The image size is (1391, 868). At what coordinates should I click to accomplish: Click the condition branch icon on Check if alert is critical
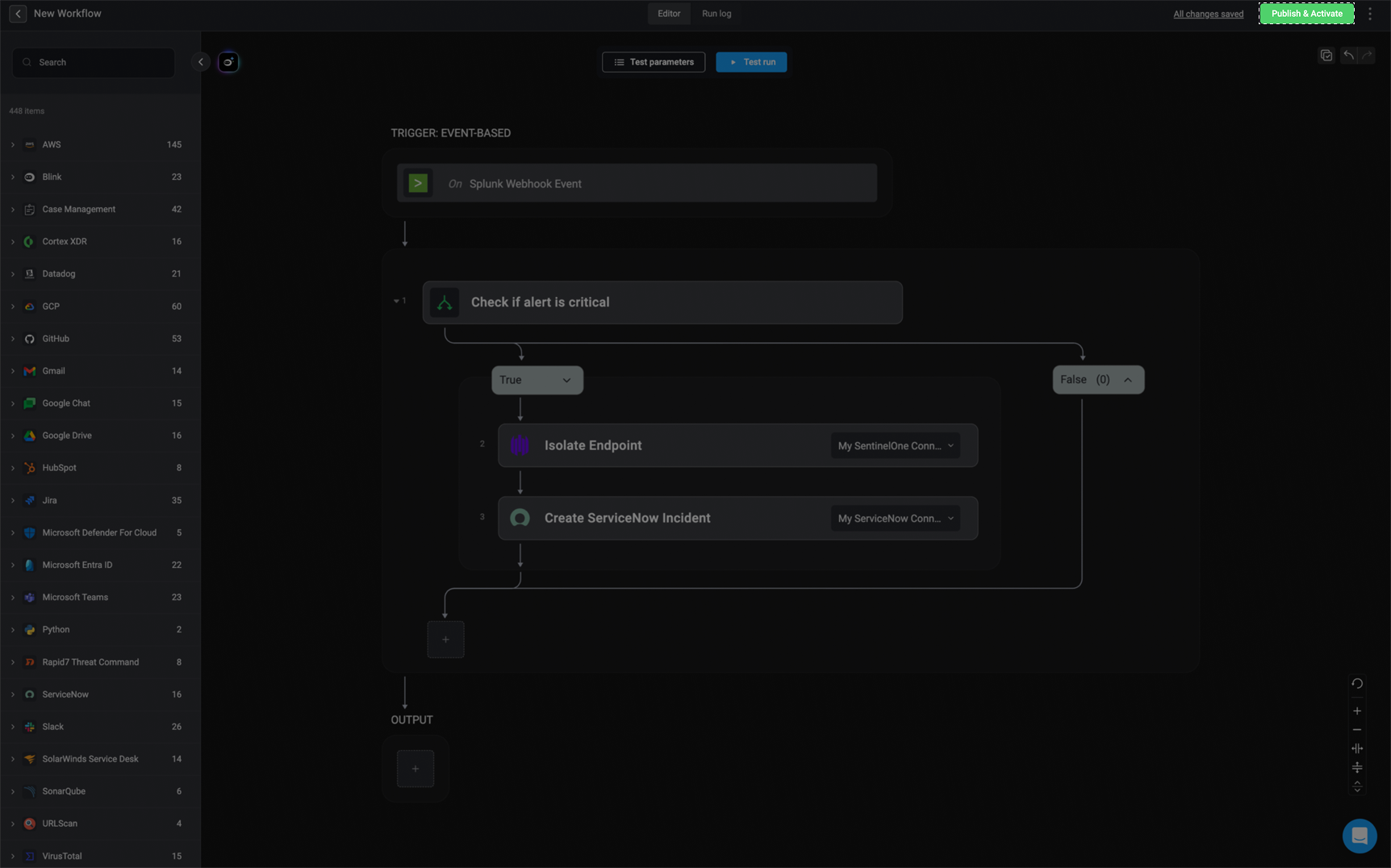pyautogui.click(x=445, y=303)
